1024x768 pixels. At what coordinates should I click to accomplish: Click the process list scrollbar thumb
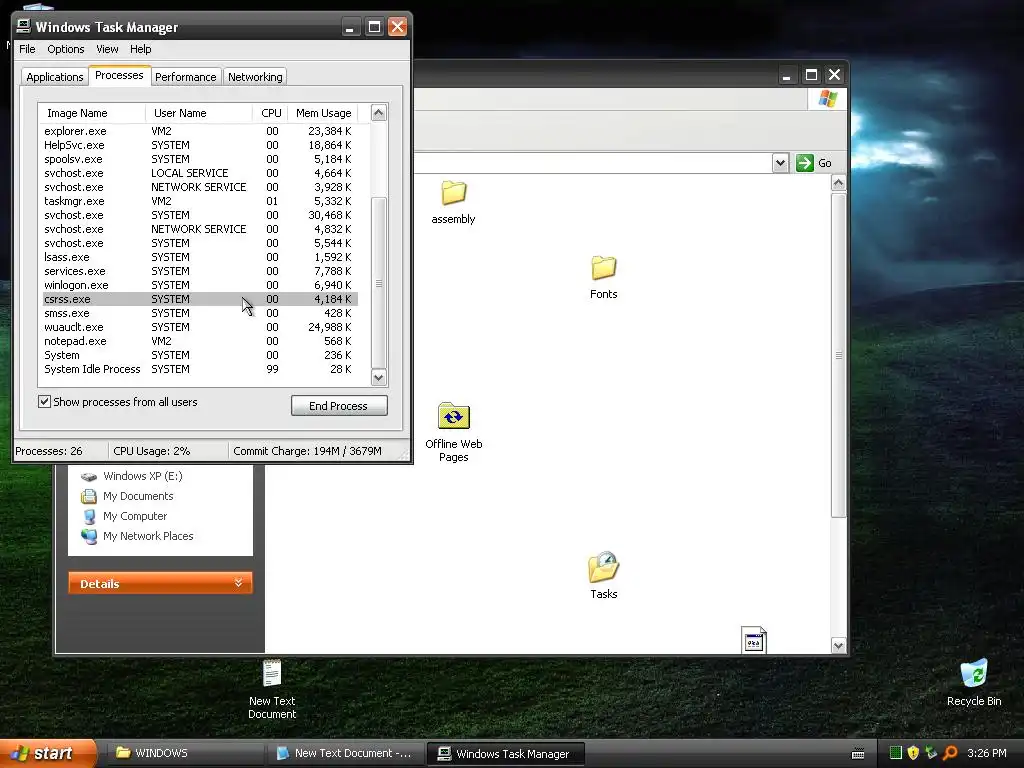coord(379,283)
